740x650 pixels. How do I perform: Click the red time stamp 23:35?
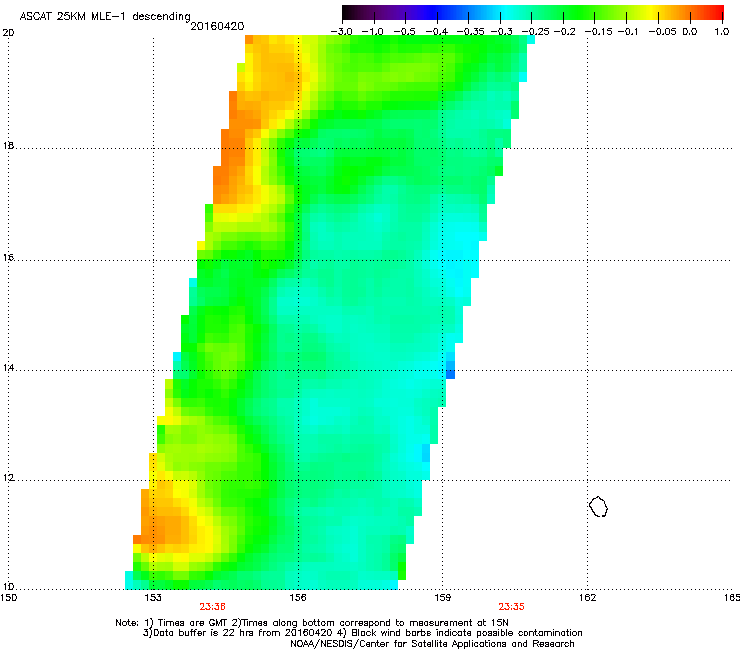click(512, 607)
